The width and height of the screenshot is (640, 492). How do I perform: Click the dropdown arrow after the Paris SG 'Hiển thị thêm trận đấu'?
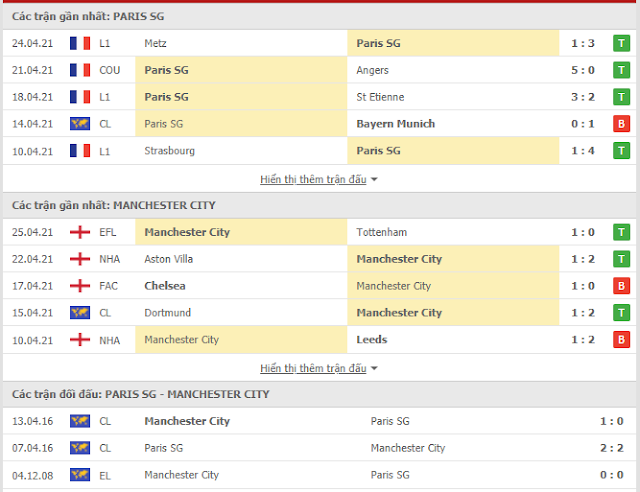pyautogui.click(x=374, y=180)
